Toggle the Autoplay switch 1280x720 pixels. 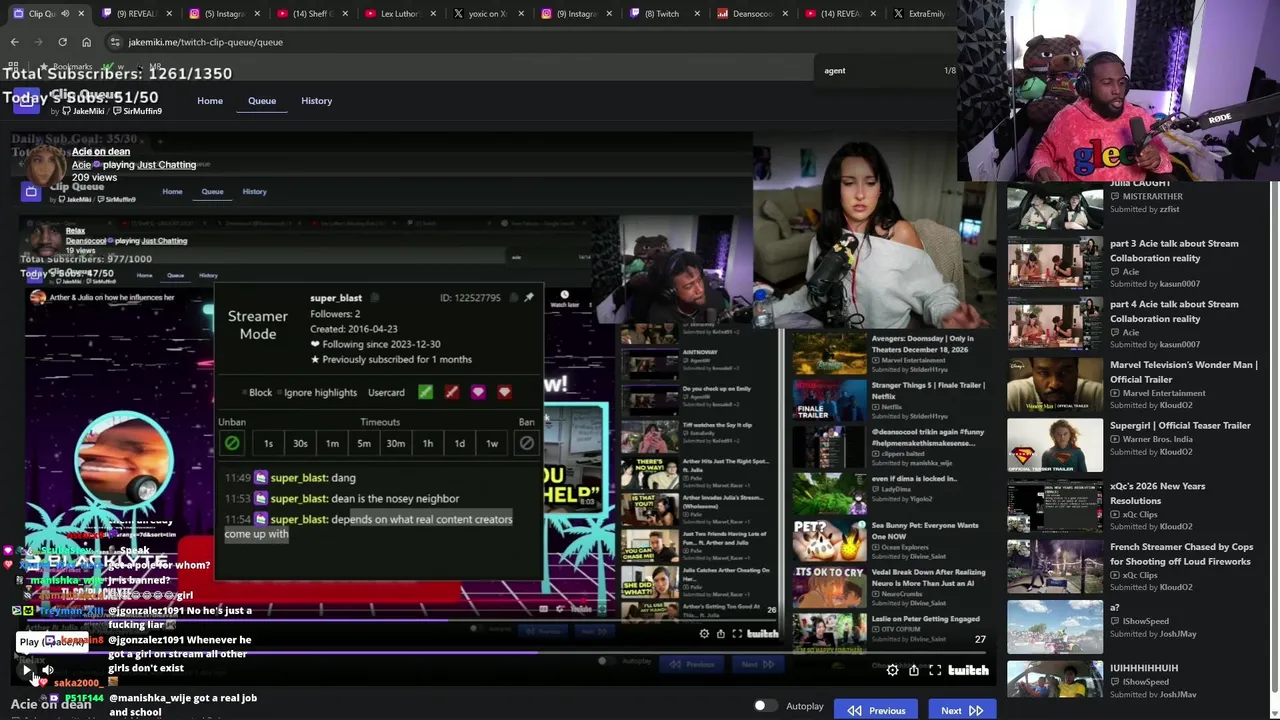click(x=765, y=706)
